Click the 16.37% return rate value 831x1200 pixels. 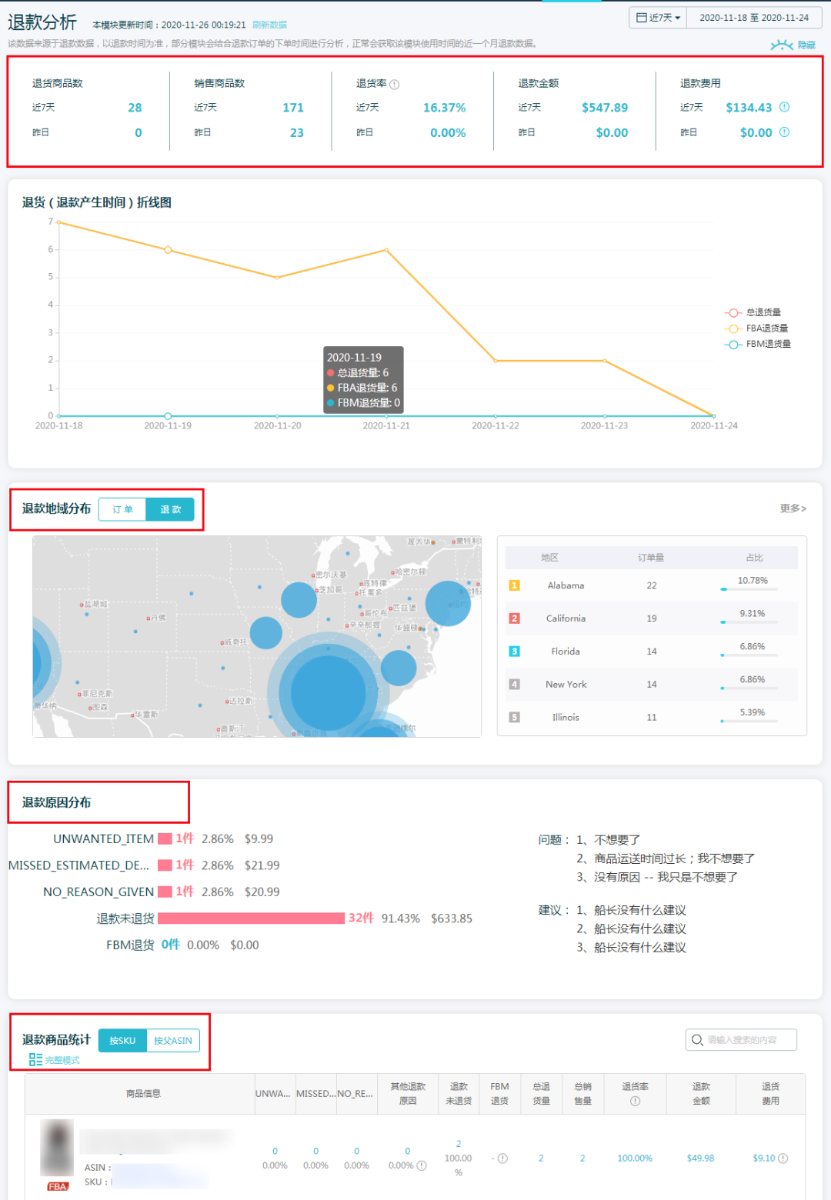point(444,107)
